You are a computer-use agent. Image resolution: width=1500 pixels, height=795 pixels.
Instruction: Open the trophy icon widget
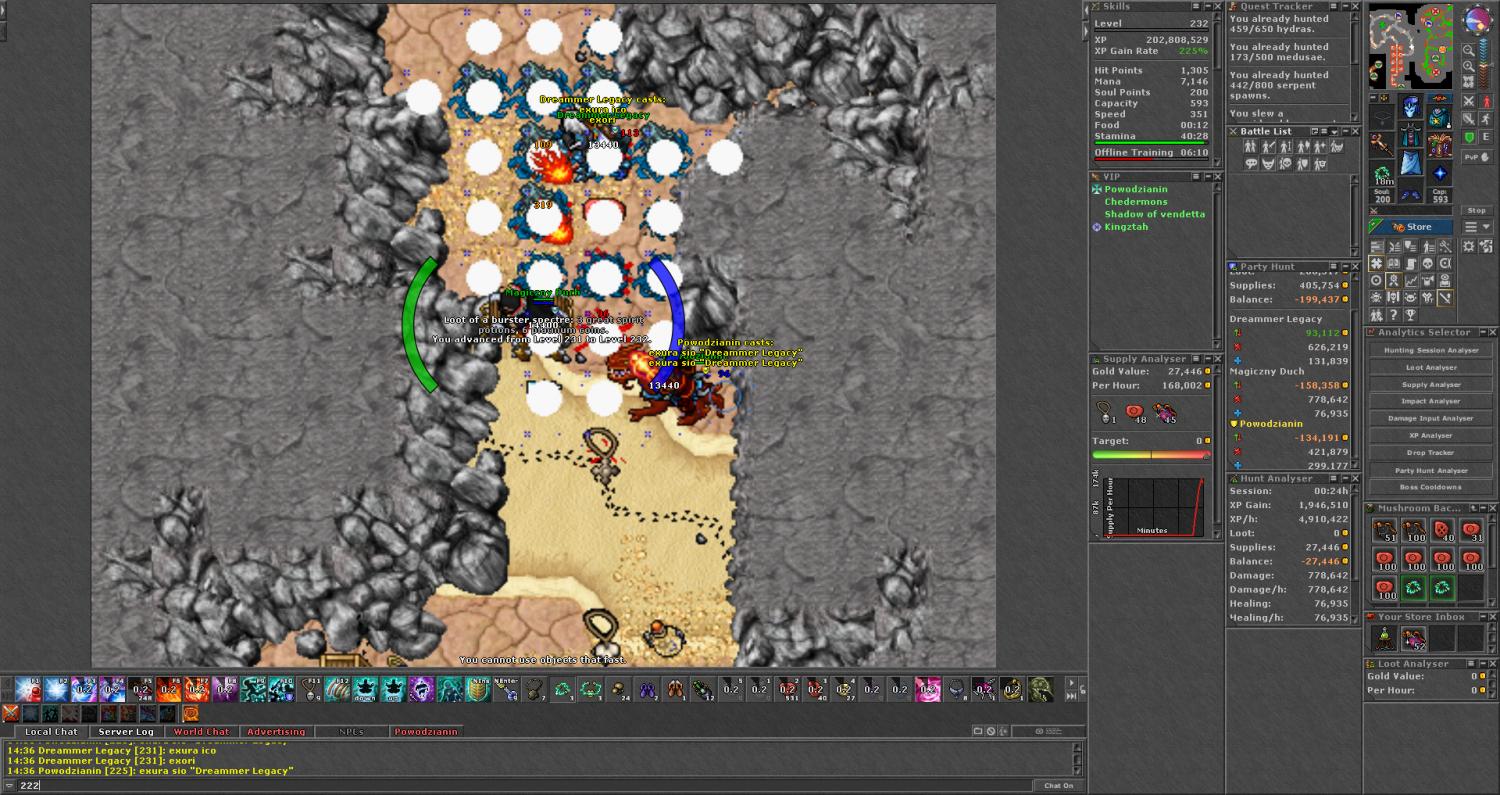click(x=1410, y=314)
